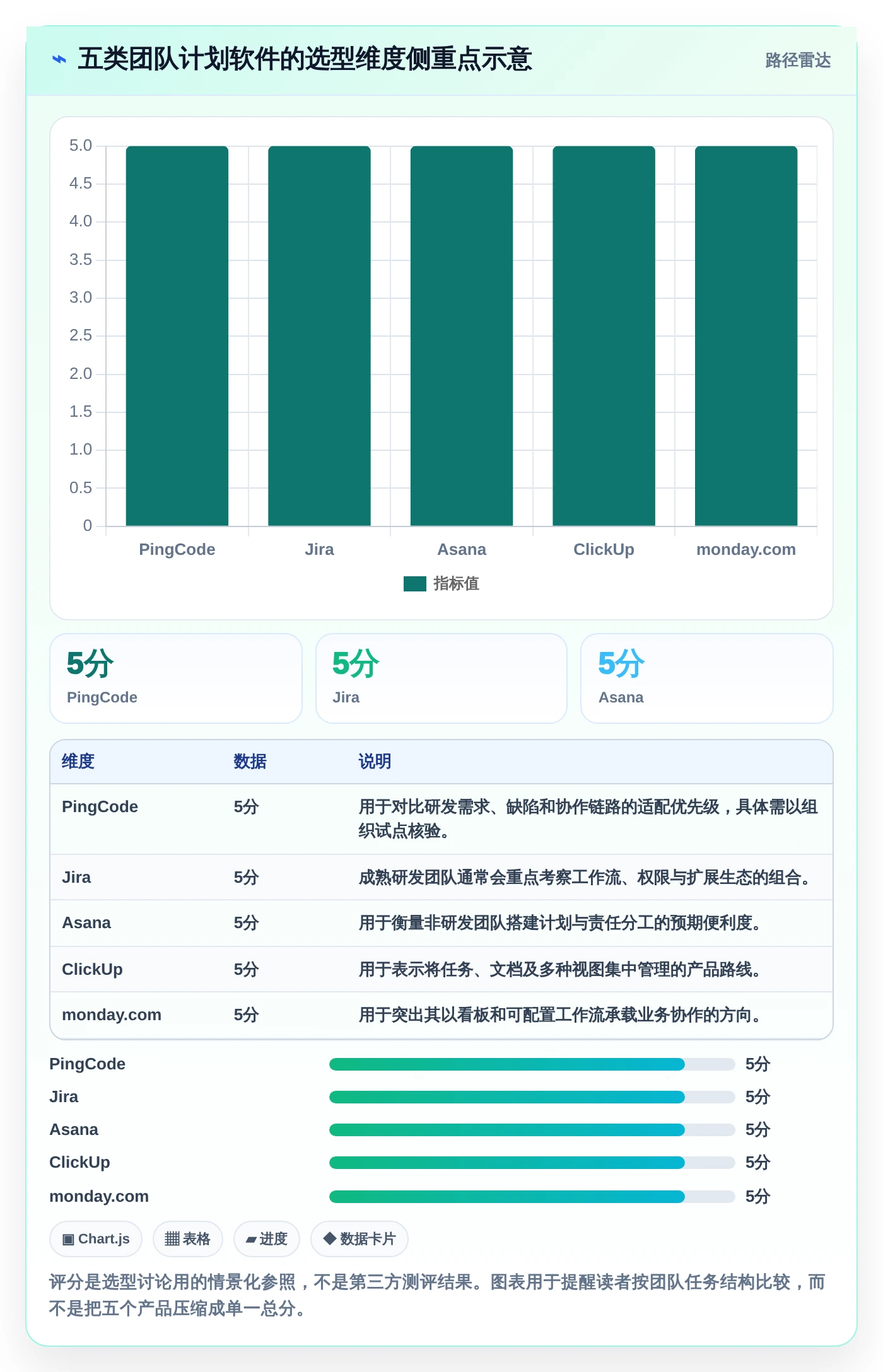Select the PingCode bar in chart

(x=177, y=335)
